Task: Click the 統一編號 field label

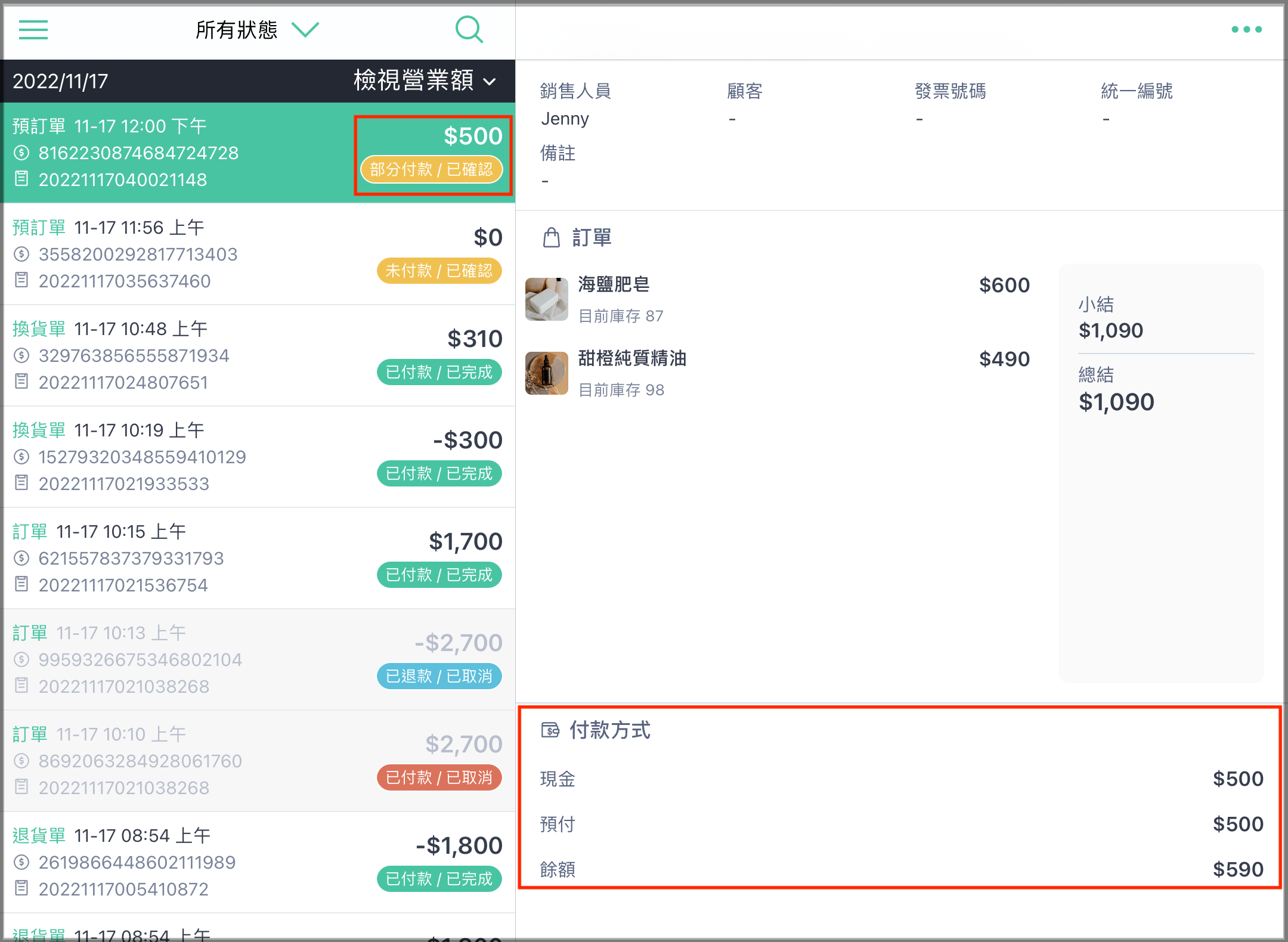Action: (1137, 91)
